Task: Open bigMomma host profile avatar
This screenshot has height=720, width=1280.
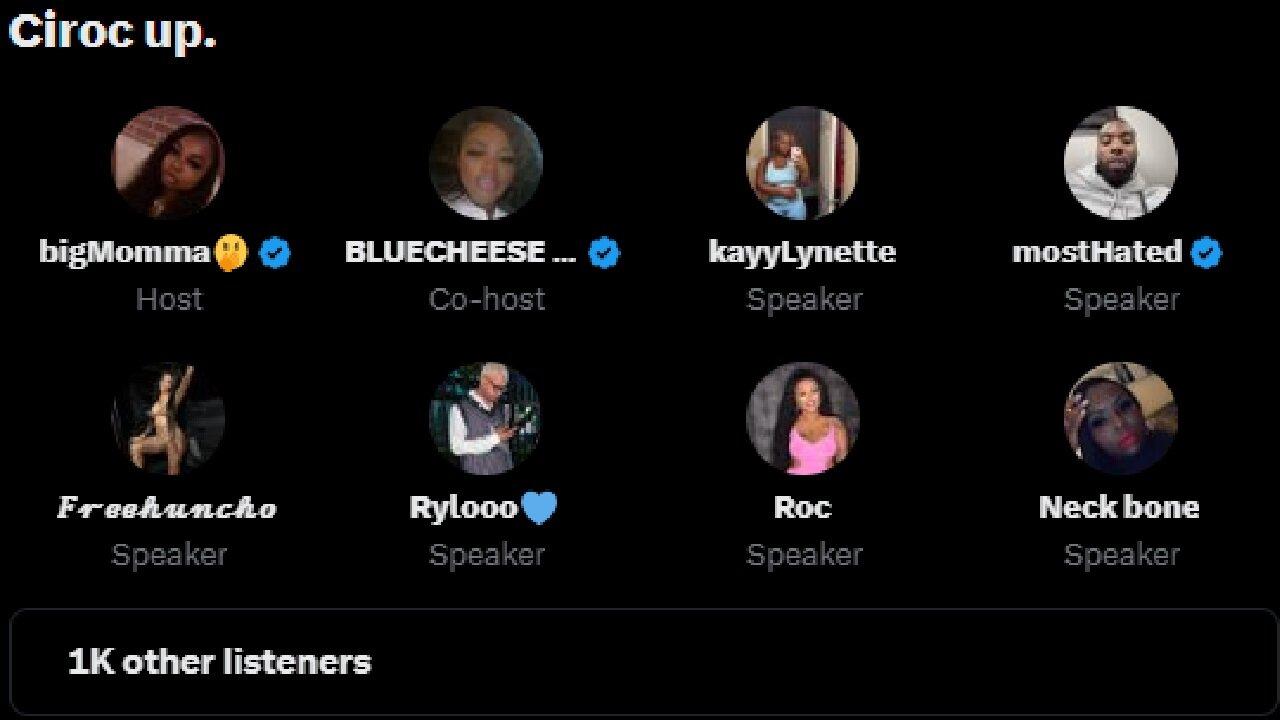Action: tap(168, 163)
